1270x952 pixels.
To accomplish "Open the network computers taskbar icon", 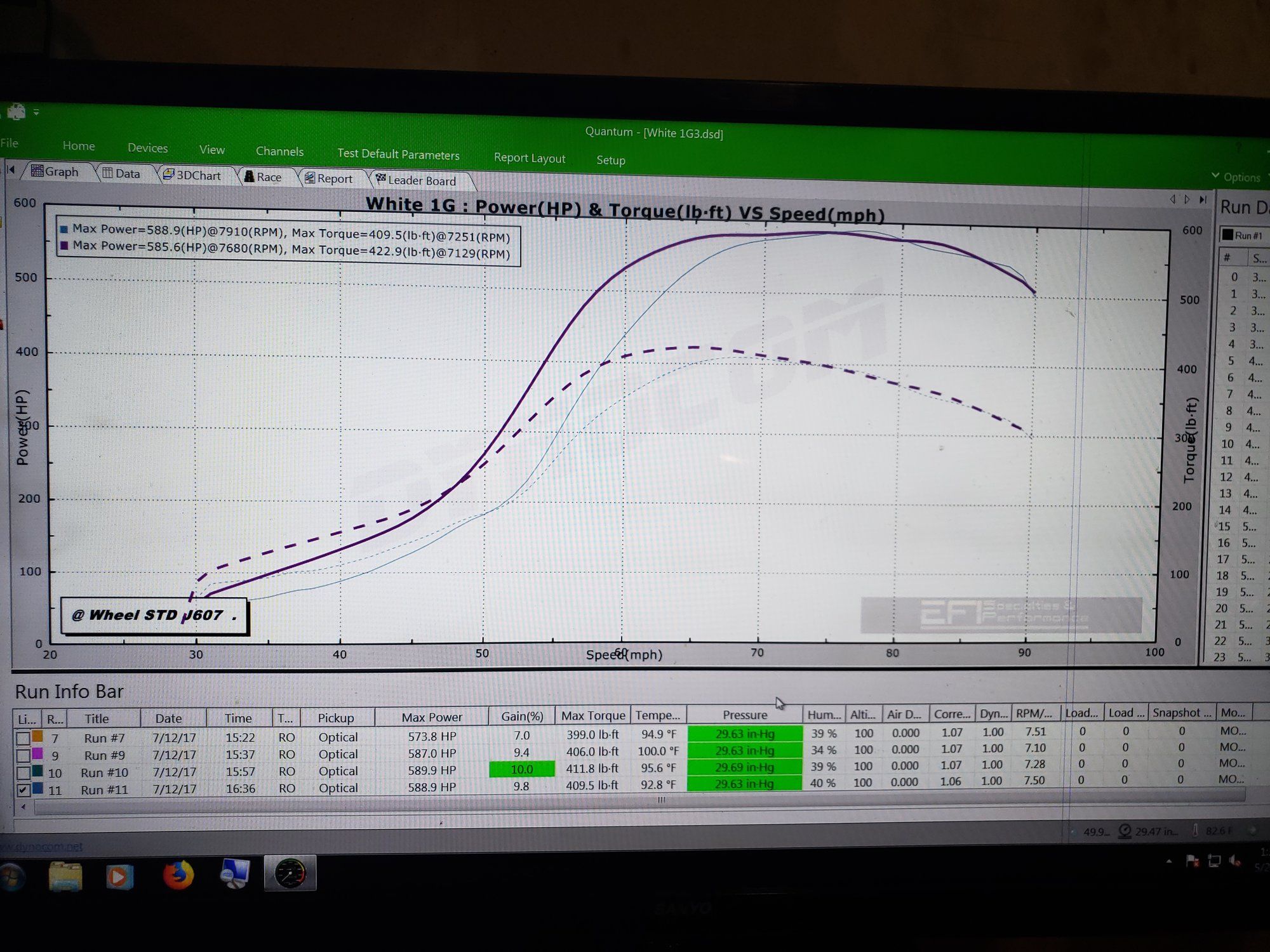I will (x=235, y=873).
